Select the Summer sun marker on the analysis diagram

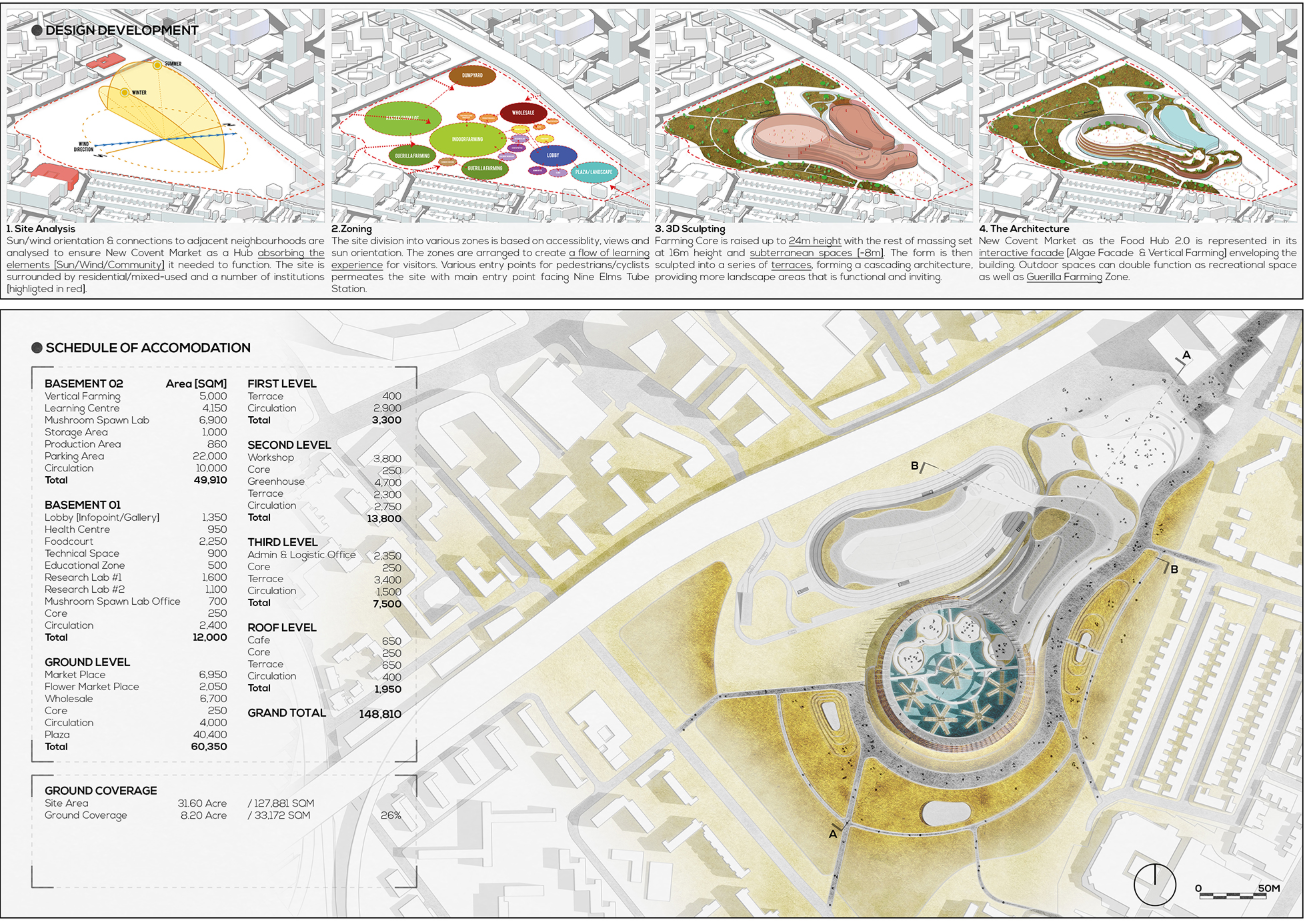(157, 64)
